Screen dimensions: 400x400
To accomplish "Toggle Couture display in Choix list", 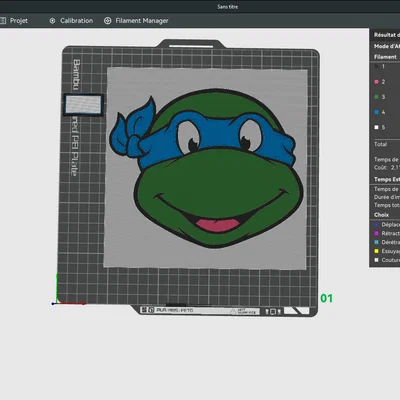I will (376, 260).
